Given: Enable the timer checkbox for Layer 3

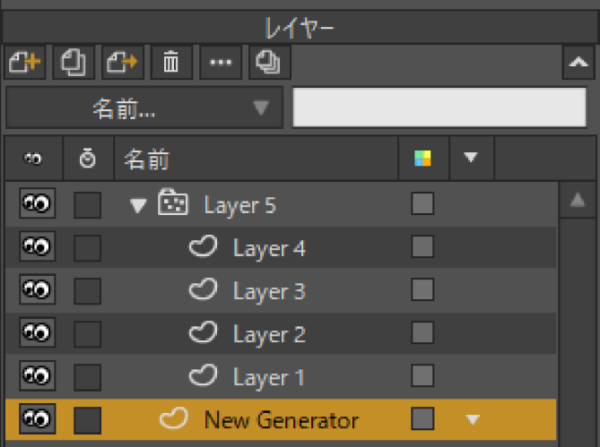Looking at the screenshot, I should click(88, 291).
